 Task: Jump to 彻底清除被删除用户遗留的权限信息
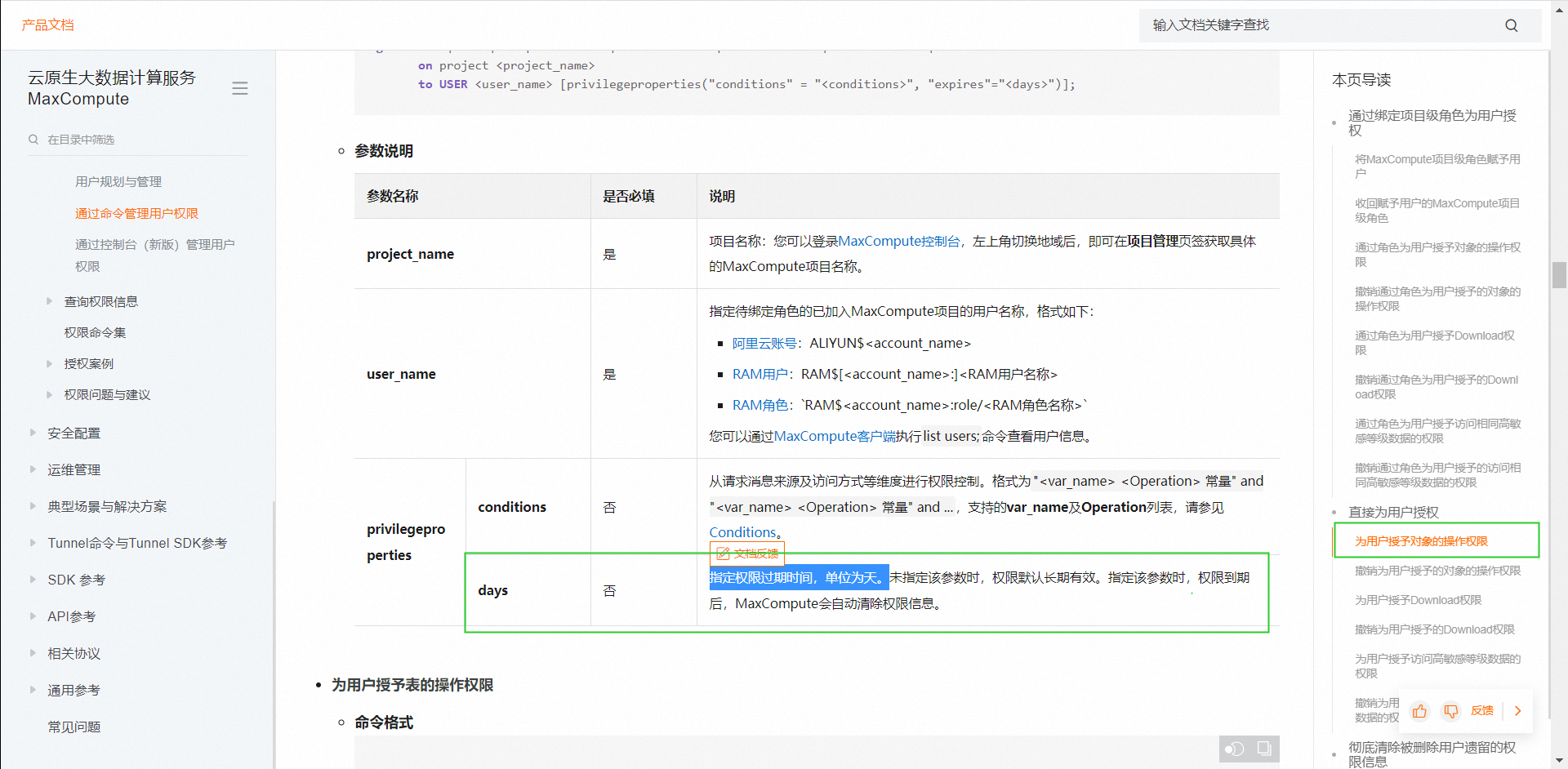1432,754
